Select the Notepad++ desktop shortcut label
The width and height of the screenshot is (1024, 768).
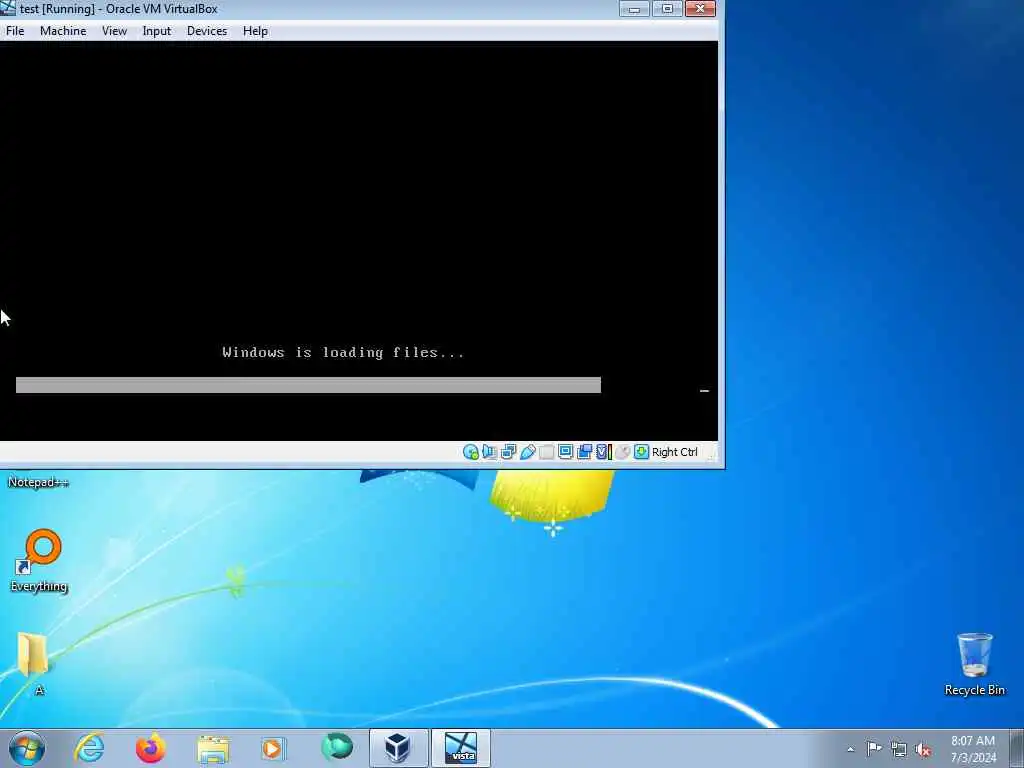pyautogui.click(x=38, y=482)
